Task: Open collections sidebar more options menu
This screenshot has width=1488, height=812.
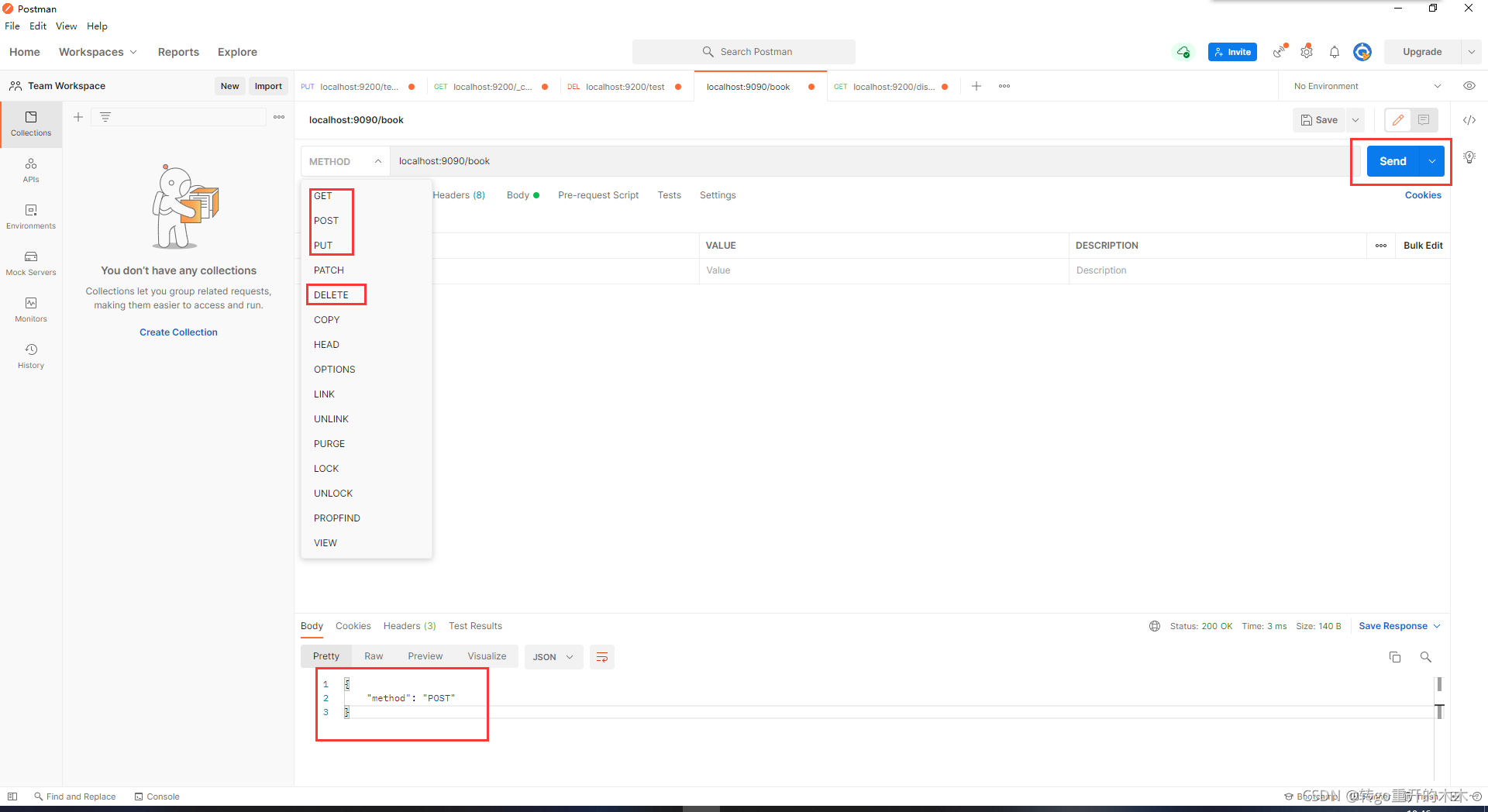Action: point(279,117)
